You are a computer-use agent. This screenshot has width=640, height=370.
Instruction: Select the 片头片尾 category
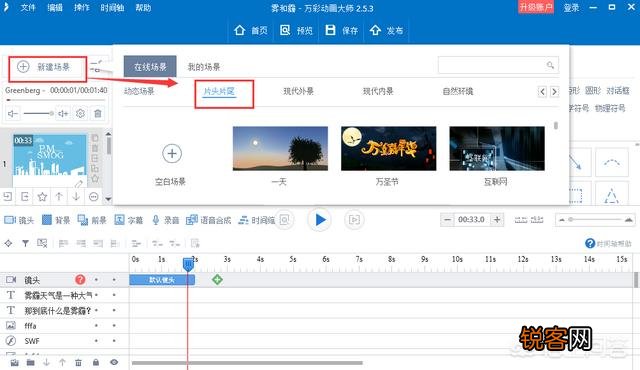(219, 91)
